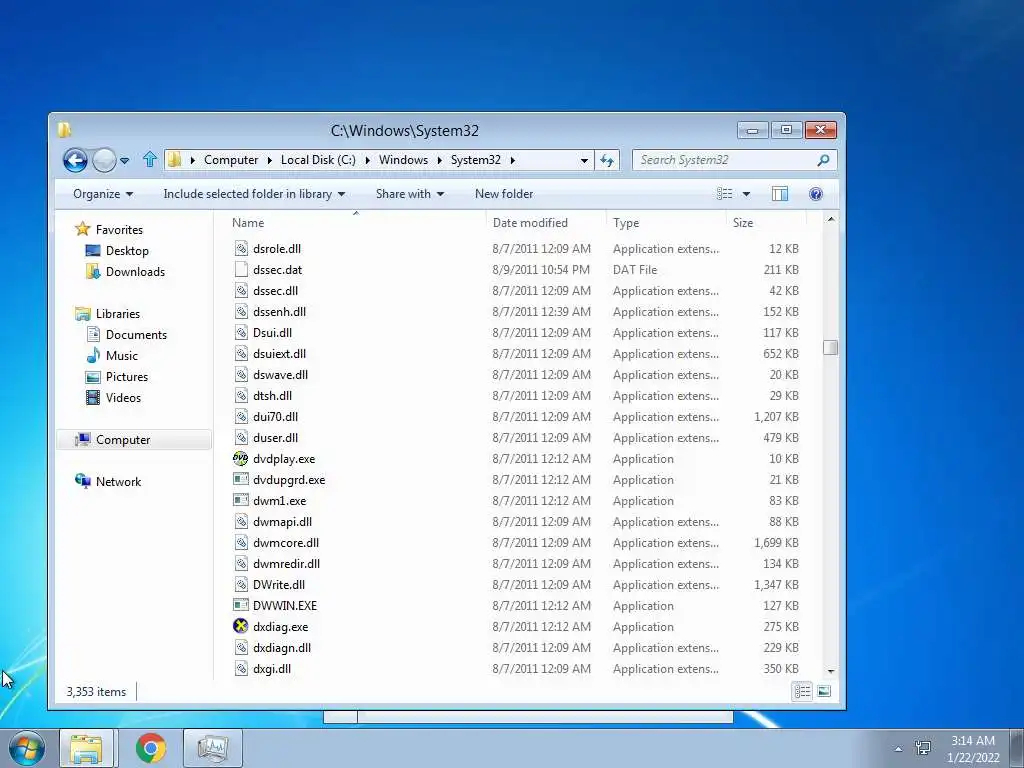Click the dxdiag.exe icon
1024x768 pixels.
pos(240,626)
